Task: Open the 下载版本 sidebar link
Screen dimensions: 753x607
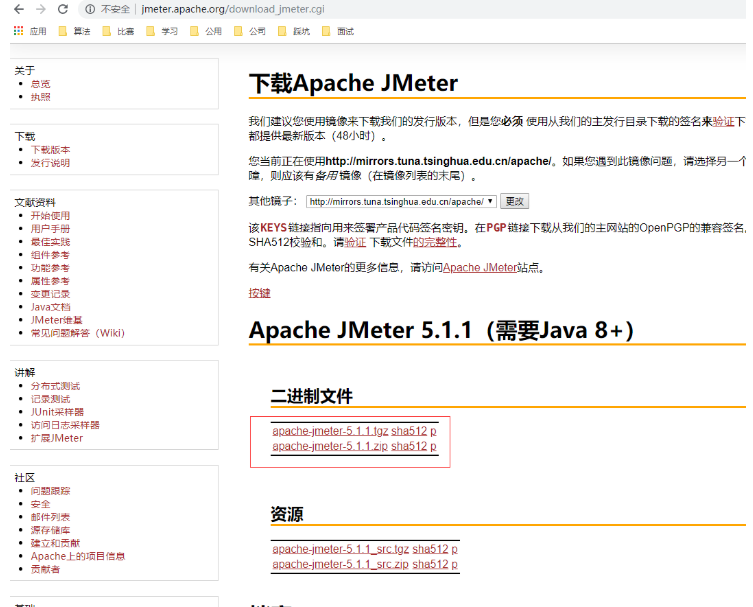Action: (50, 150)
